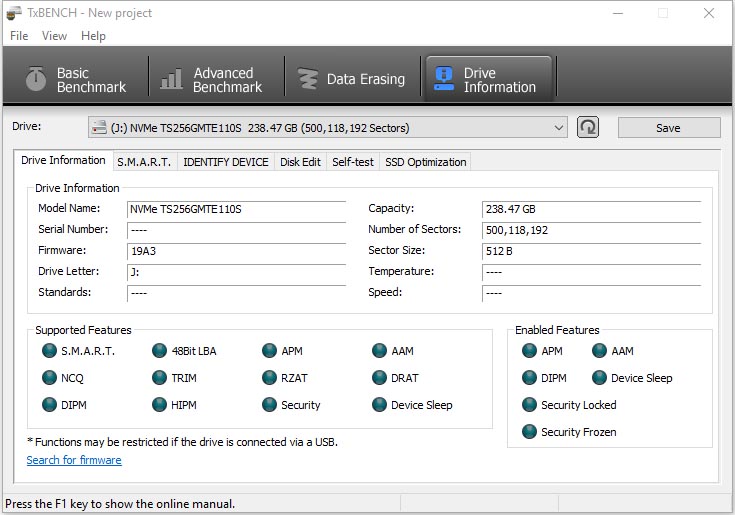The height and width of the screenshot is (515, 735).
Task: Click the Firmware field showing 19A3
Action: (237, 251)
